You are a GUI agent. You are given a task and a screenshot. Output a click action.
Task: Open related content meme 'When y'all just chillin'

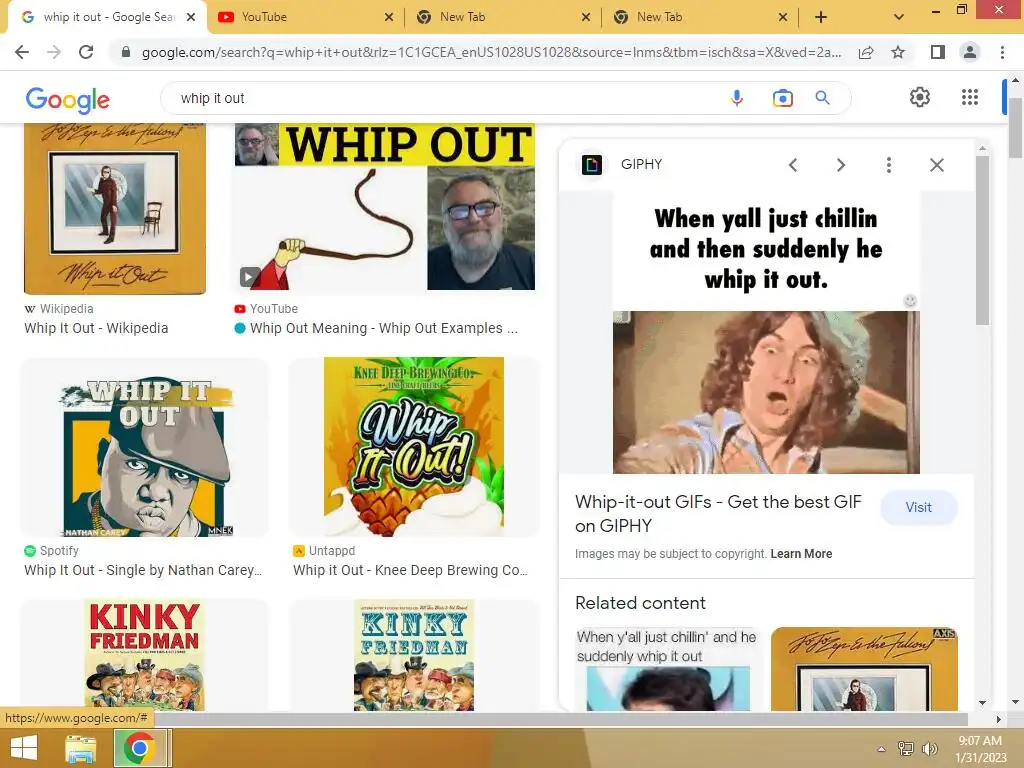667,669
